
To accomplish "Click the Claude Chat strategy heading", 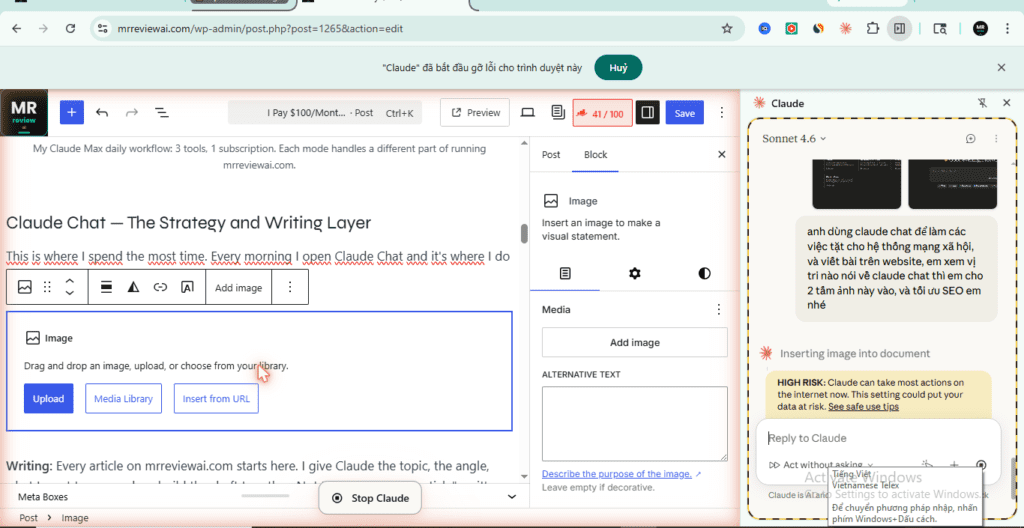I will [x=188, y=223].
